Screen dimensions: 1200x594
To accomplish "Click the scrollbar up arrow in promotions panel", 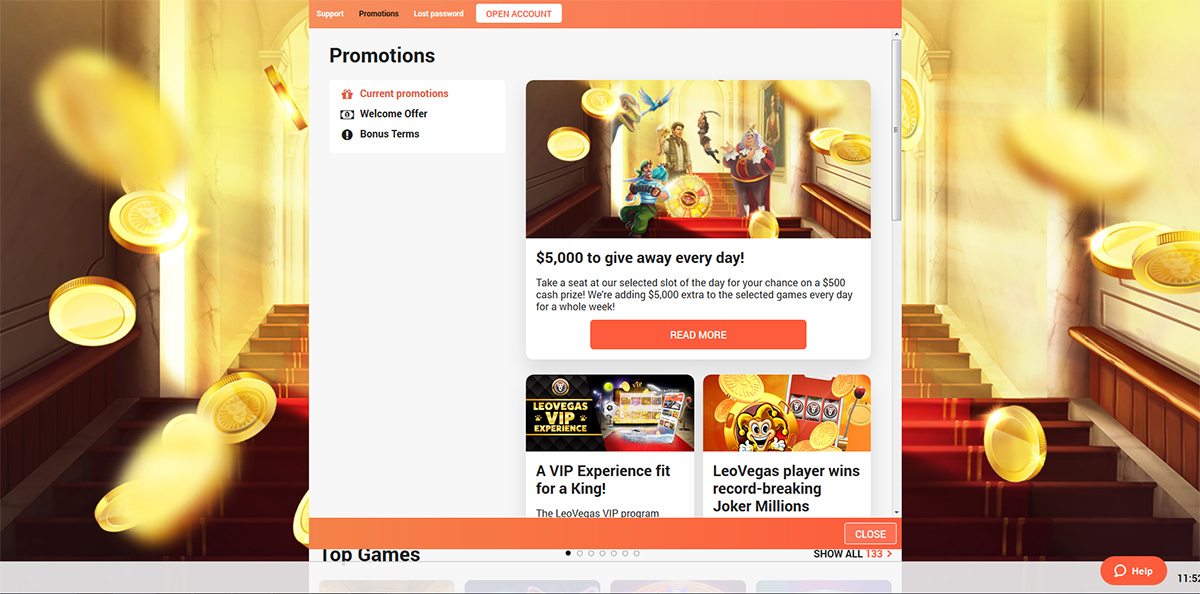I will [x=896, y=34].
